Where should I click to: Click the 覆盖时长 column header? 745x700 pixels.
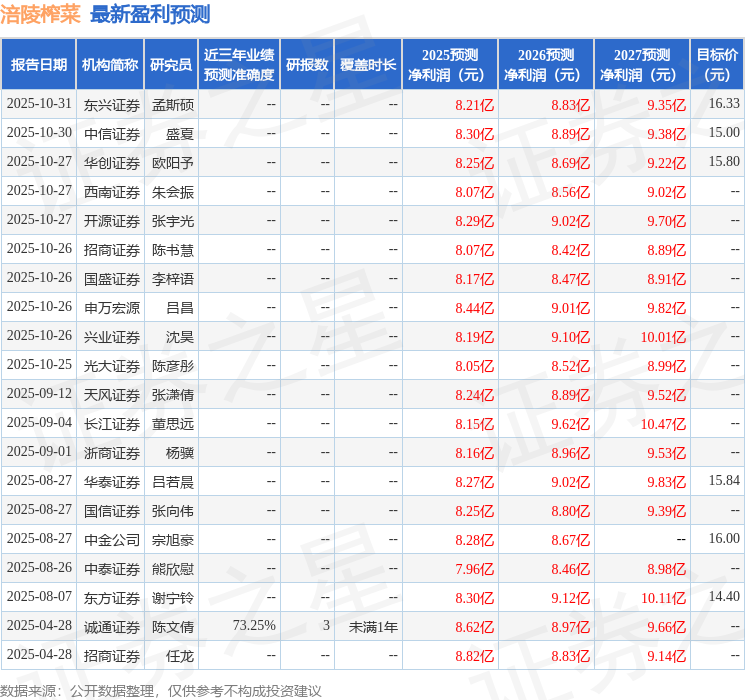coord(368,64)
